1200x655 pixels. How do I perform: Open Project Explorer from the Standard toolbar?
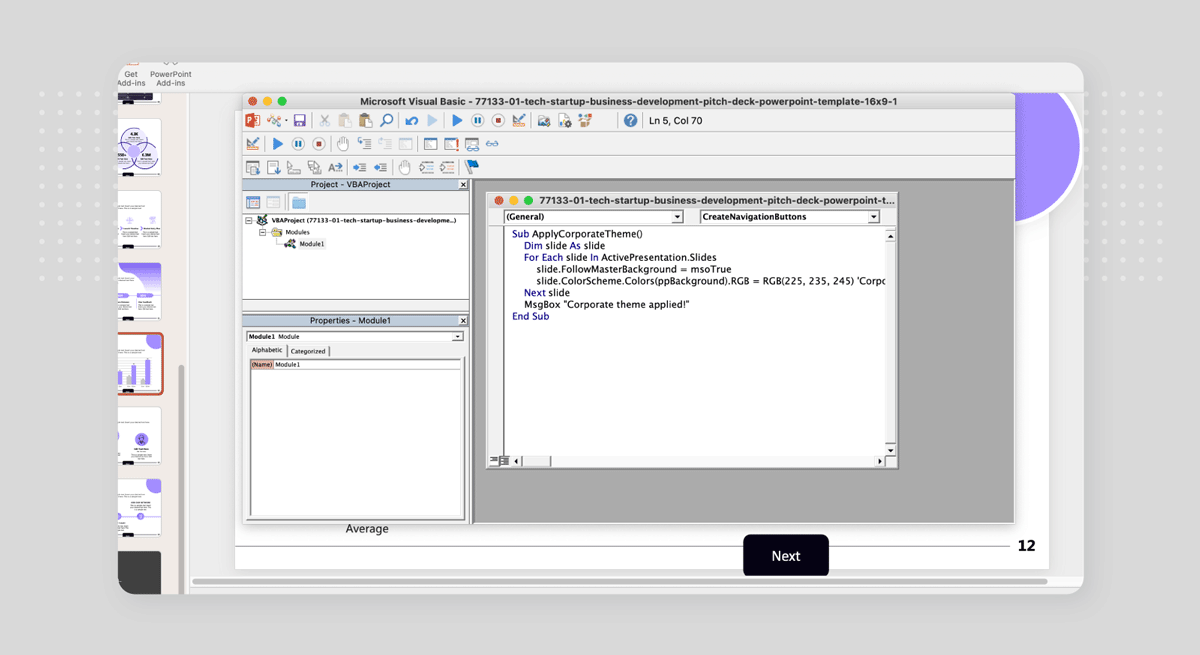coord(544,121)
